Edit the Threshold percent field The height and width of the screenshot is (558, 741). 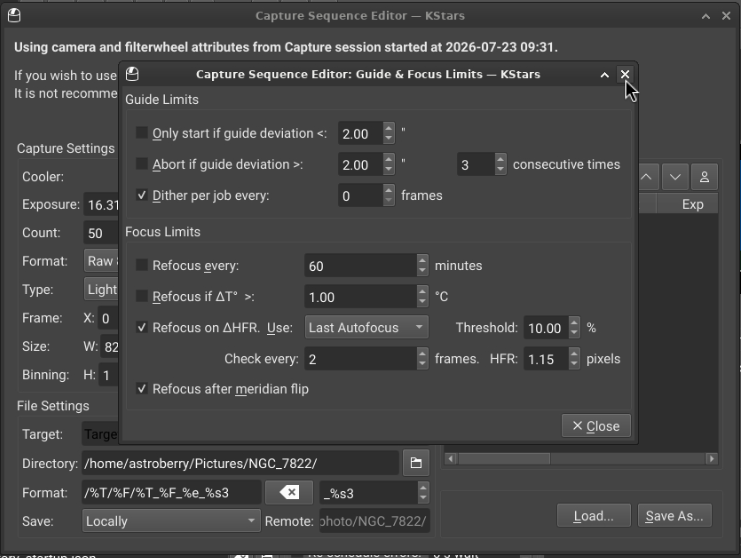[546, 328]
